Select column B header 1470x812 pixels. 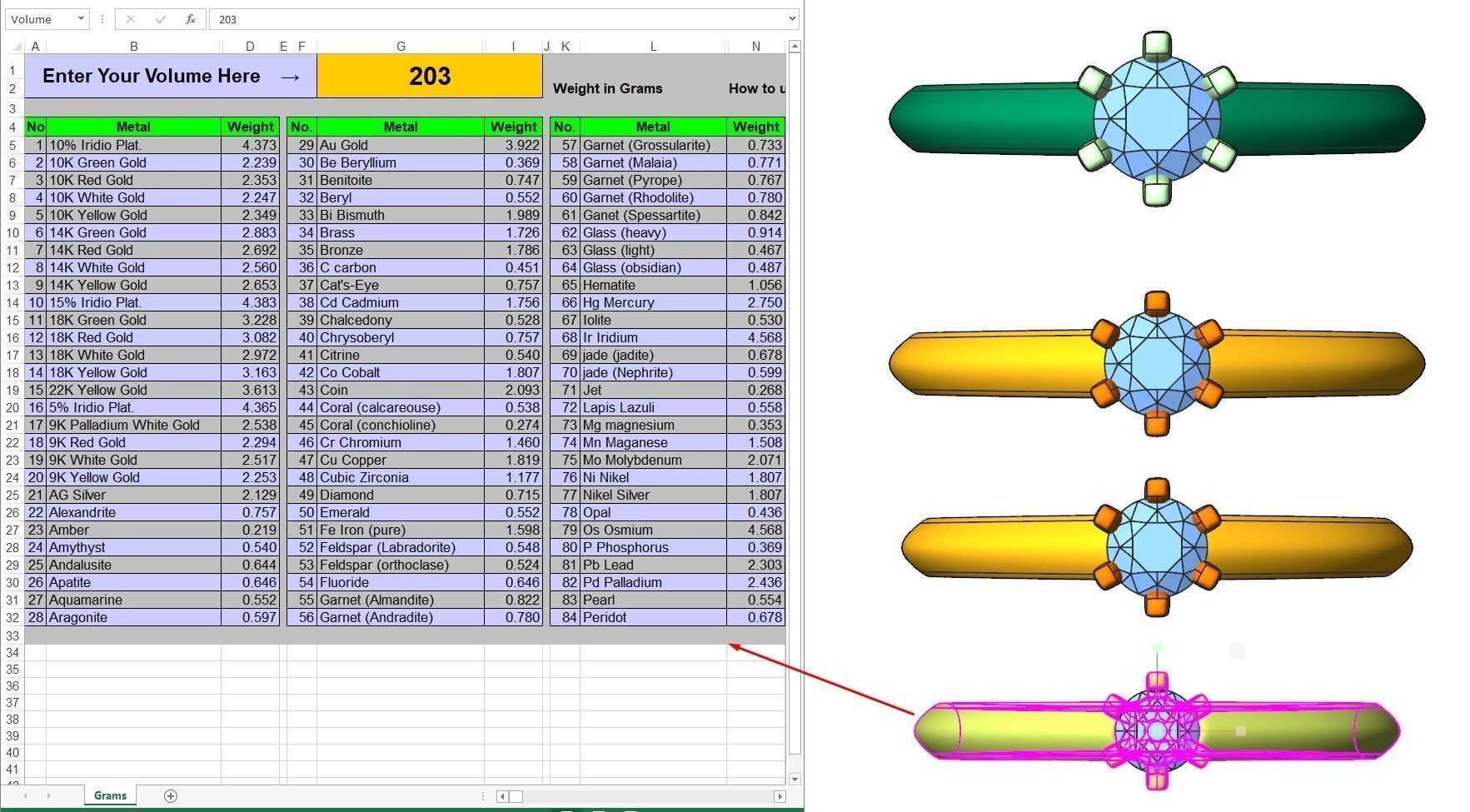[x=133, y=47]
